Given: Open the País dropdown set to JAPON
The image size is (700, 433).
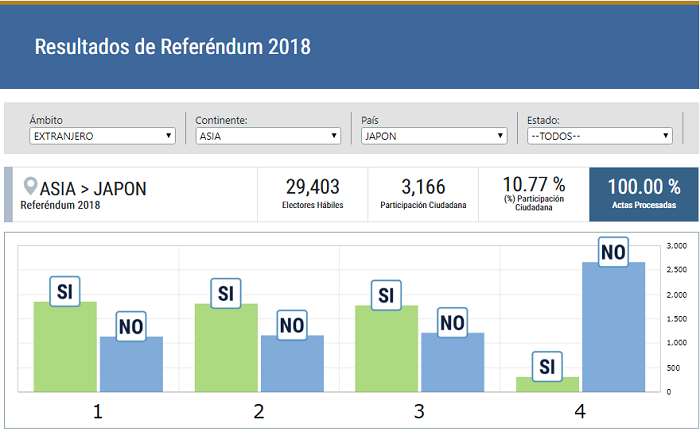Looking at the screenshot, I should pyautogui.click(x=434, y=136).
